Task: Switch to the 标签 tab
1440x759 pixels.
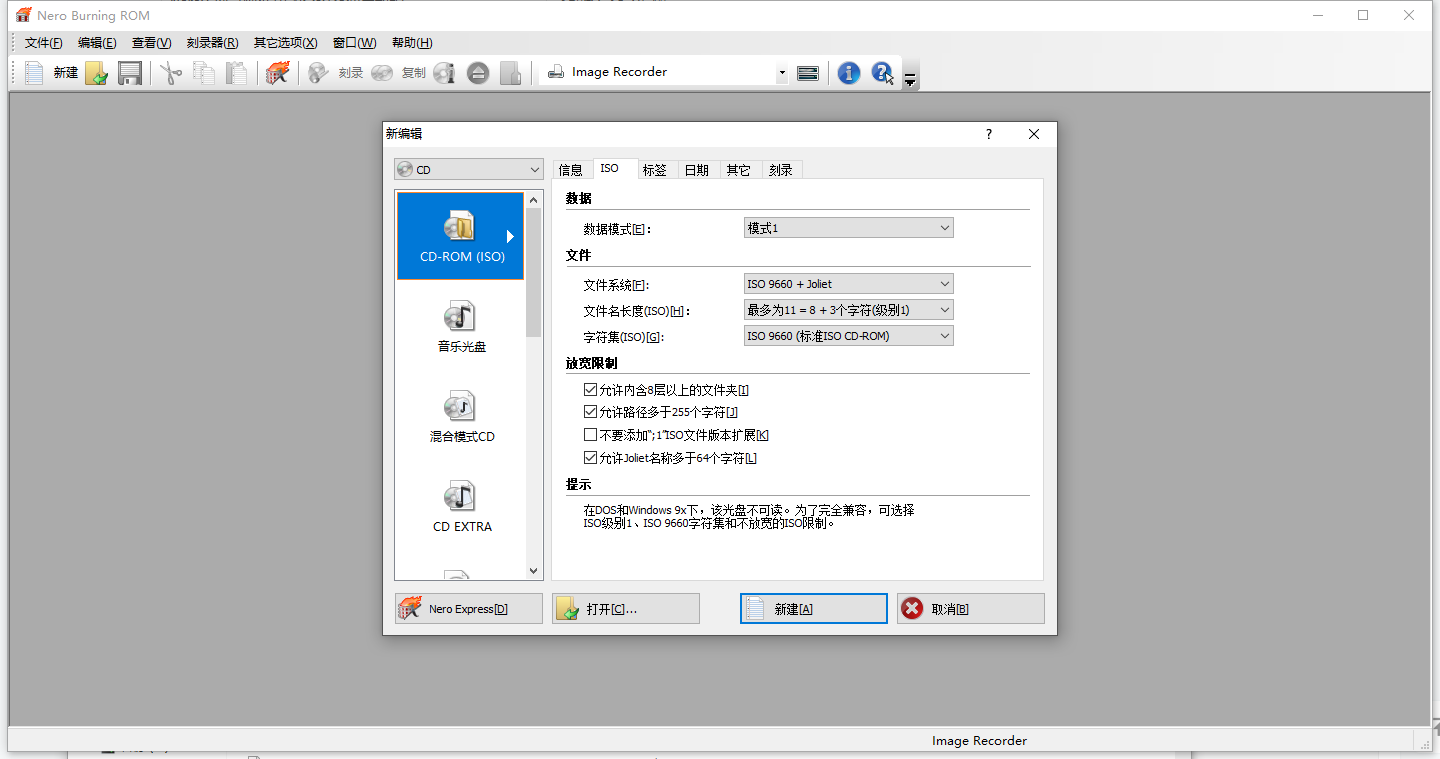Action: click(x=655, y=170)
